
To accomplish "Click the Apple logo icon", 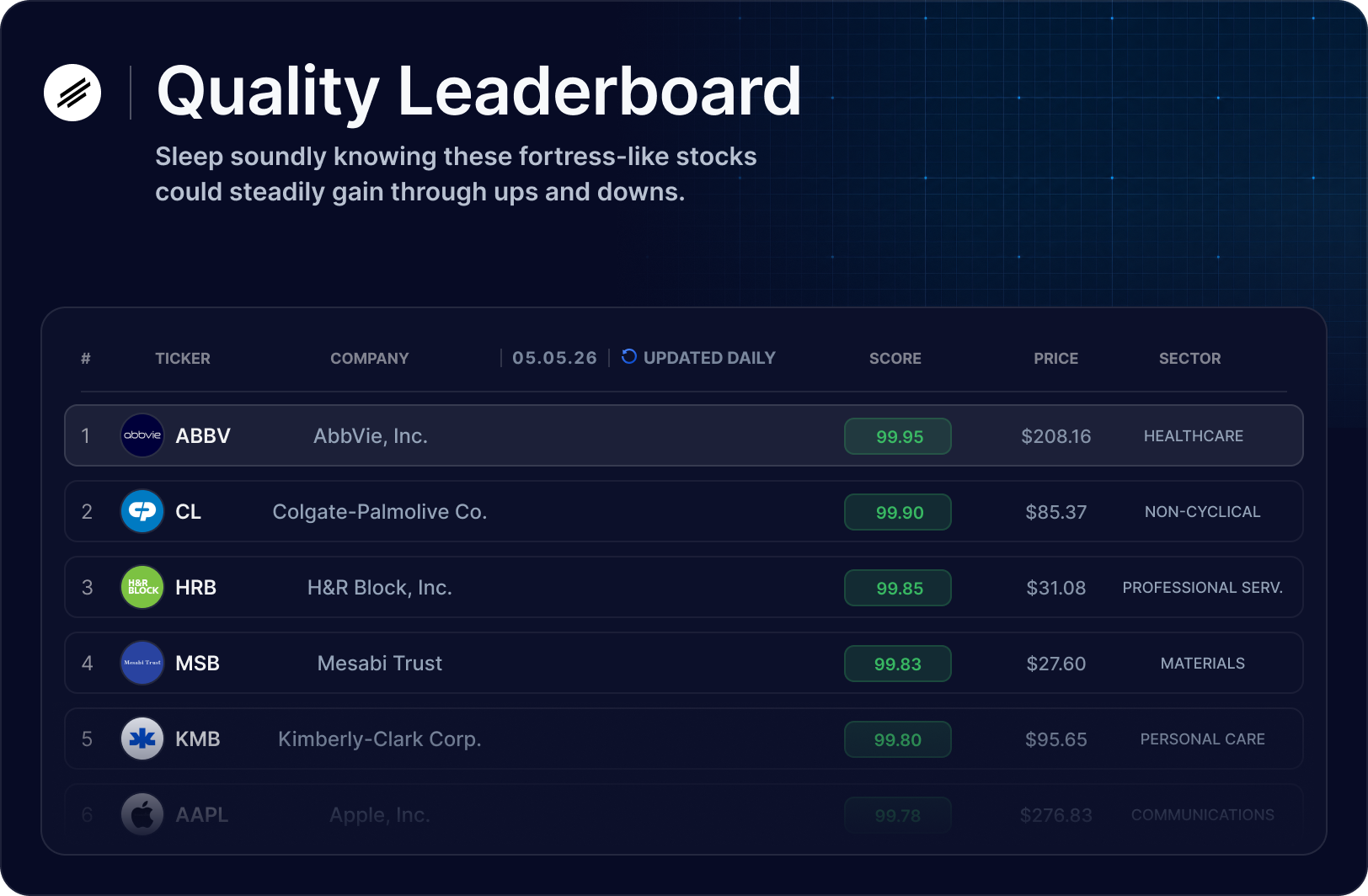I will (x=142, y=814).
